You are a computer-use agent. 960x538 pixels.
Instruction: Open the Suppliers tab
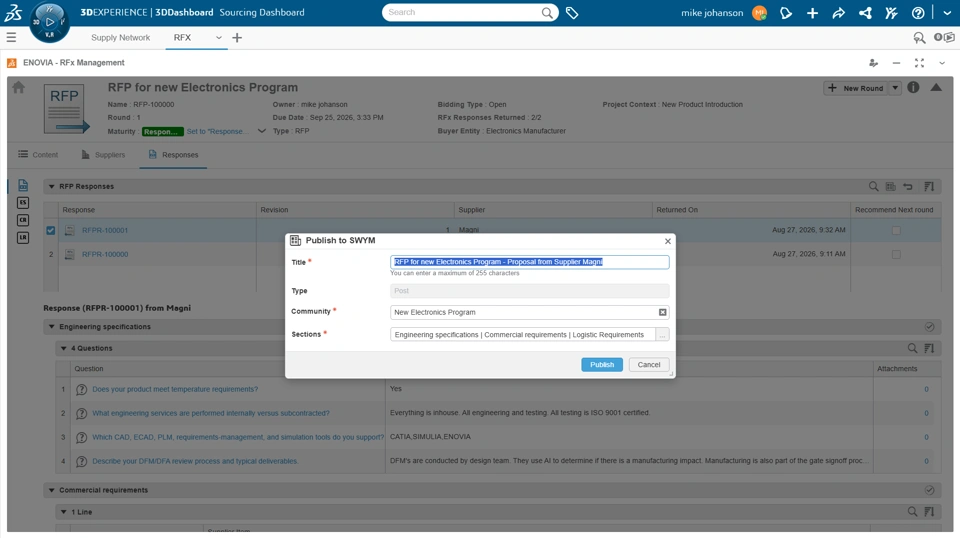pos(103,155)
